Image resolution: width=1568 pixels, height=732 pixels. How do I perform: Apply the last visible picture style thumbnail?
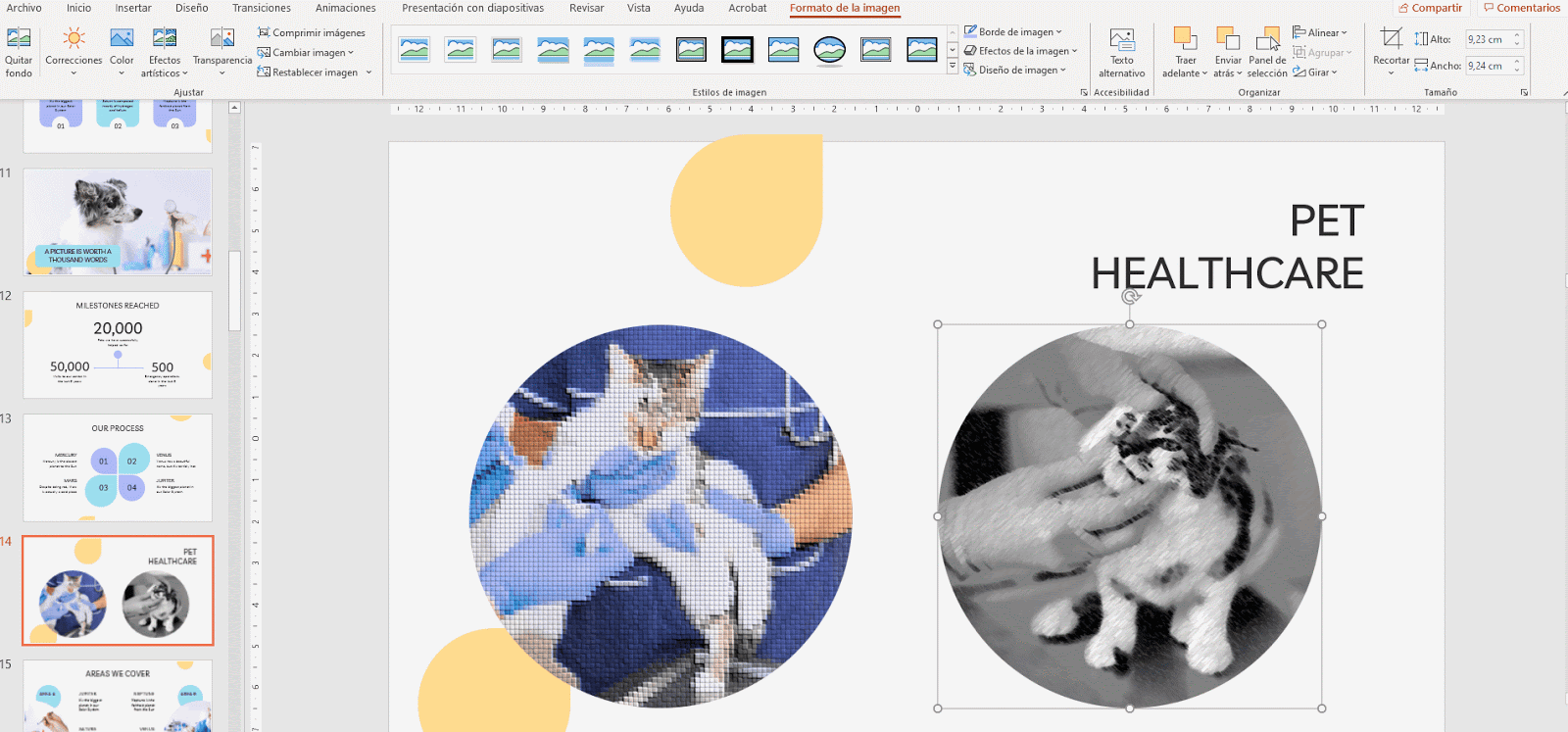922,49
